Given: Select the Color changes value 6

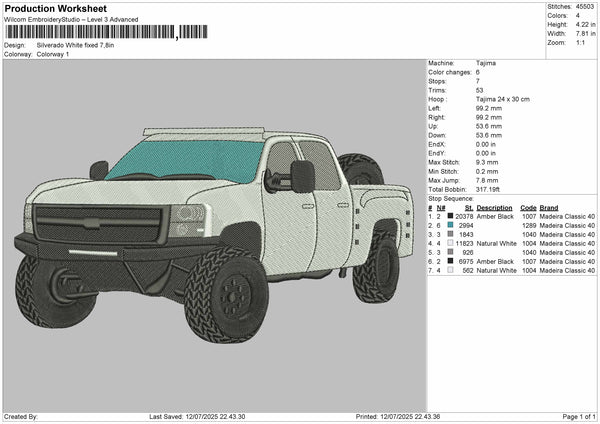Looking at the screenshot, I should tap(478, 72).
